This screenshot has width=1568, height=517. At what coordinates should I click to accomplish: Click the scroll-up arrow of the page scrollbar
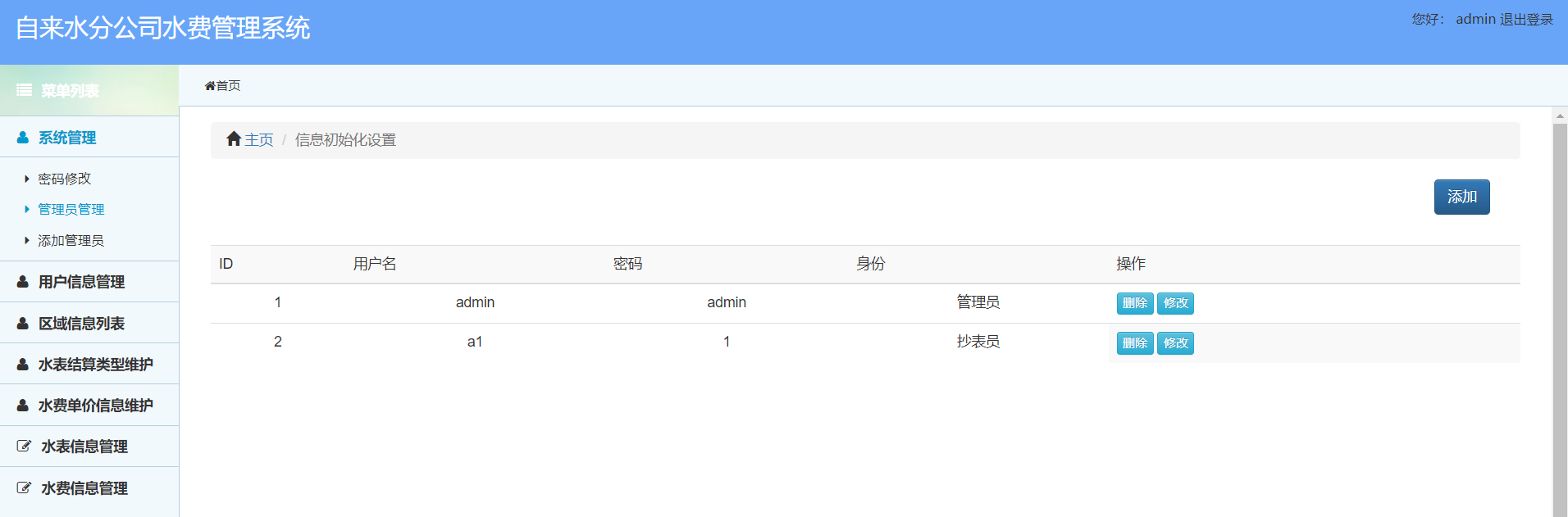[1560, 116]
